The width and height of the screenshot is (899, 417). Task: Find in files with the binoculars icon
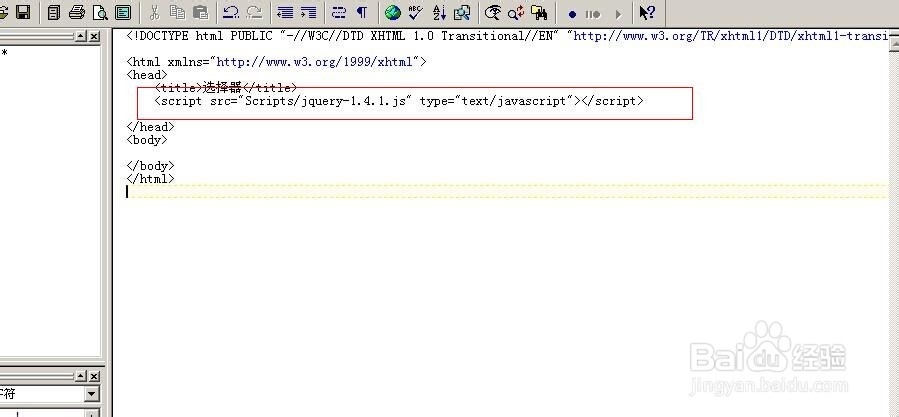539,12
